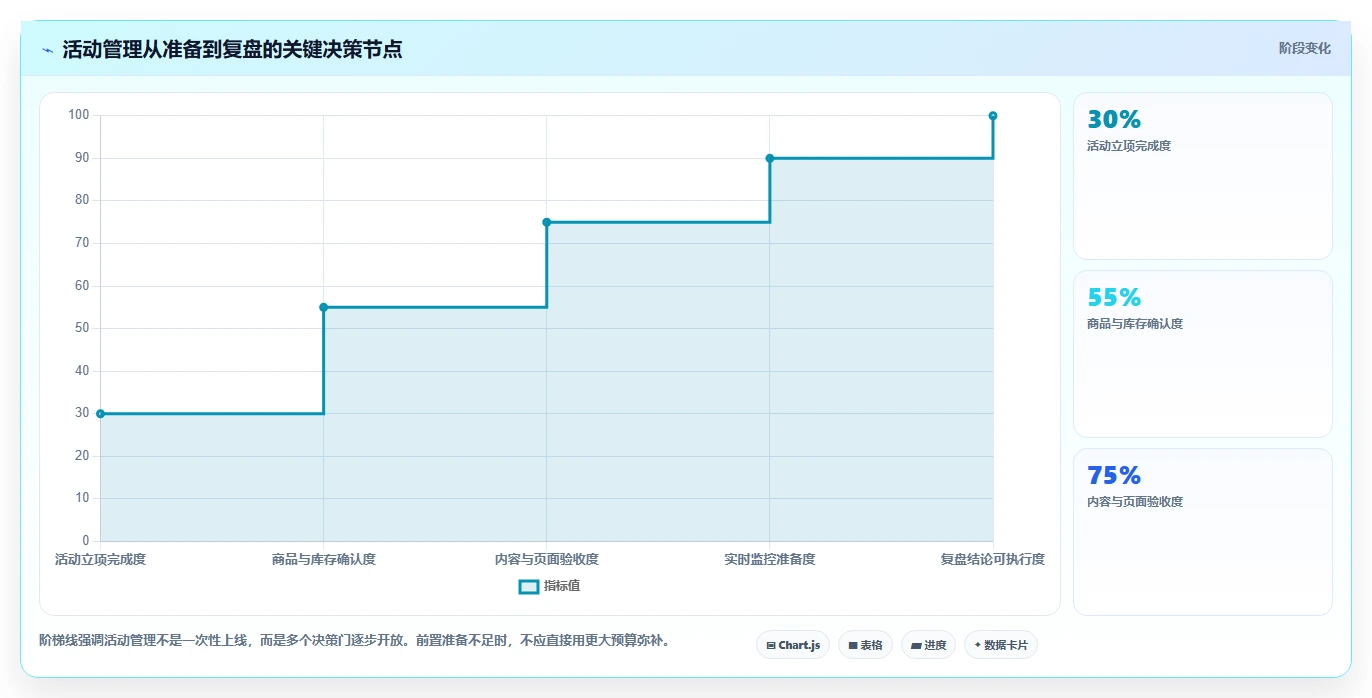Click the 数据卡片 sparkle icon

977,645
